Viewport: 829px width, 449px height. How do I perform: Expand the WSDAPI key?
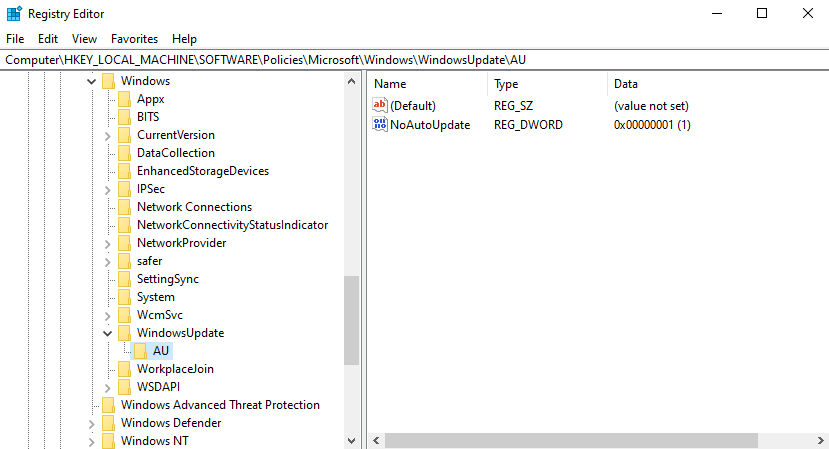107,388
